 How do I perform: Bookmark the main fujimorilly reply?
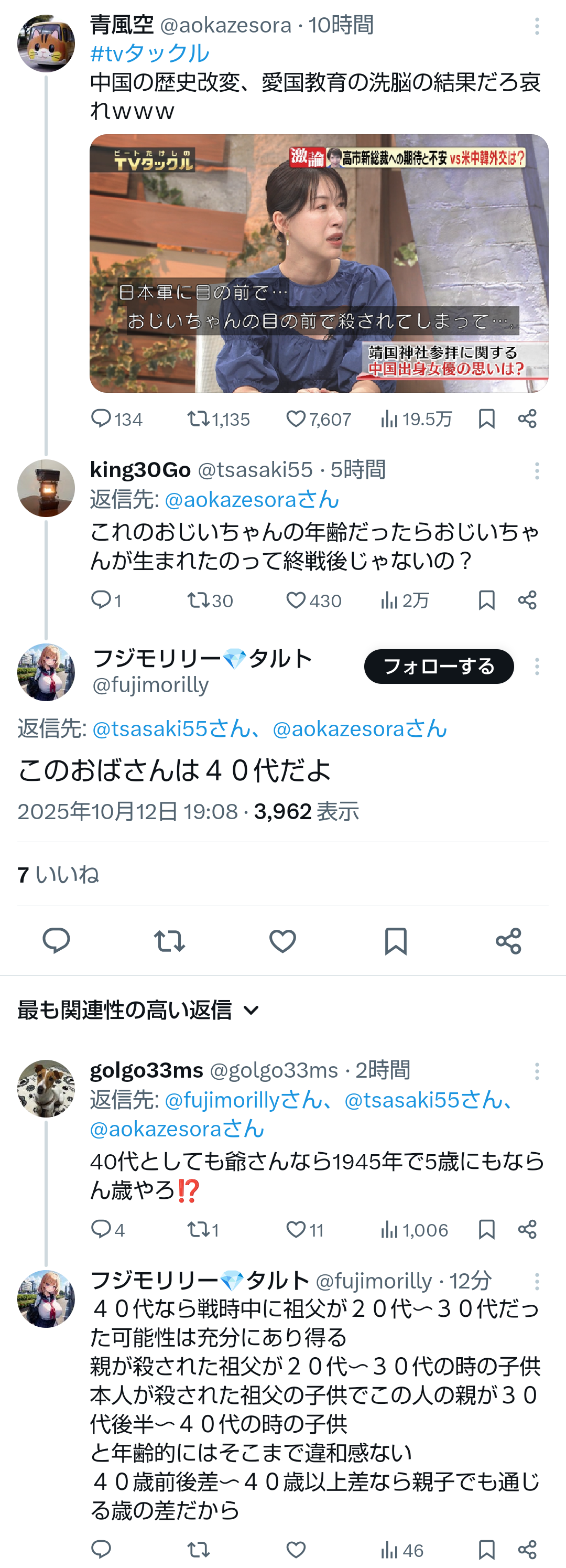pos(396,941)
